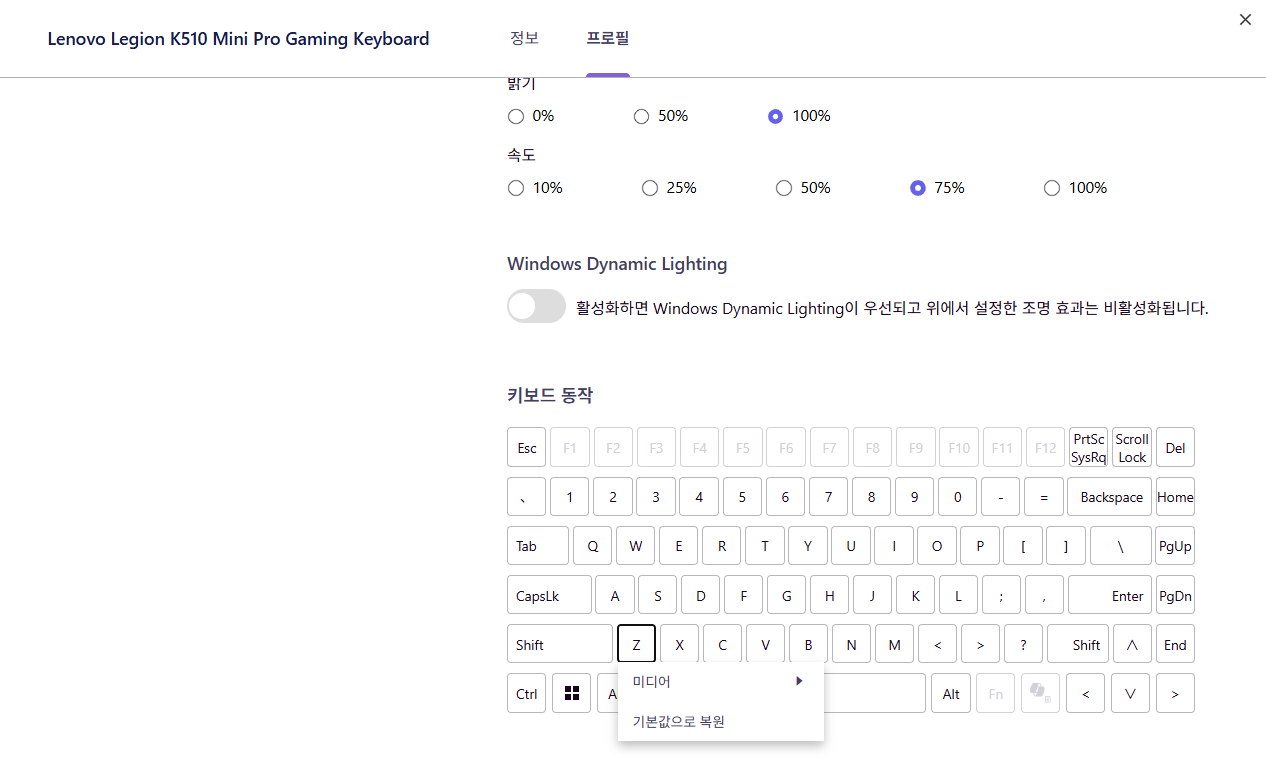1266x765 pixels.
Task: Select the PgUp key
Action: coord(1175,545)
